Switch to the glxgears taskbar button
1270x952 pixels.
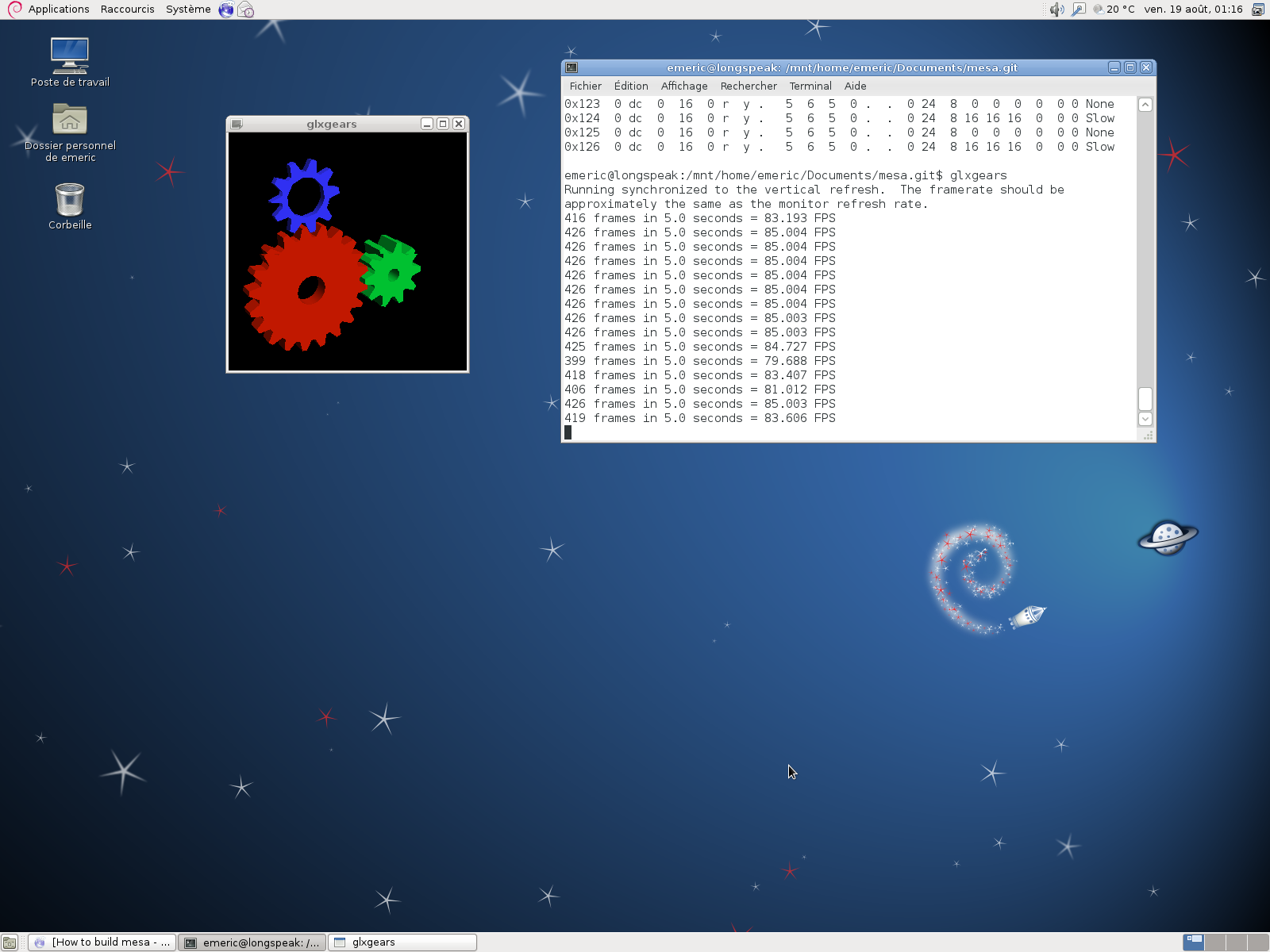tap(402, 942)
